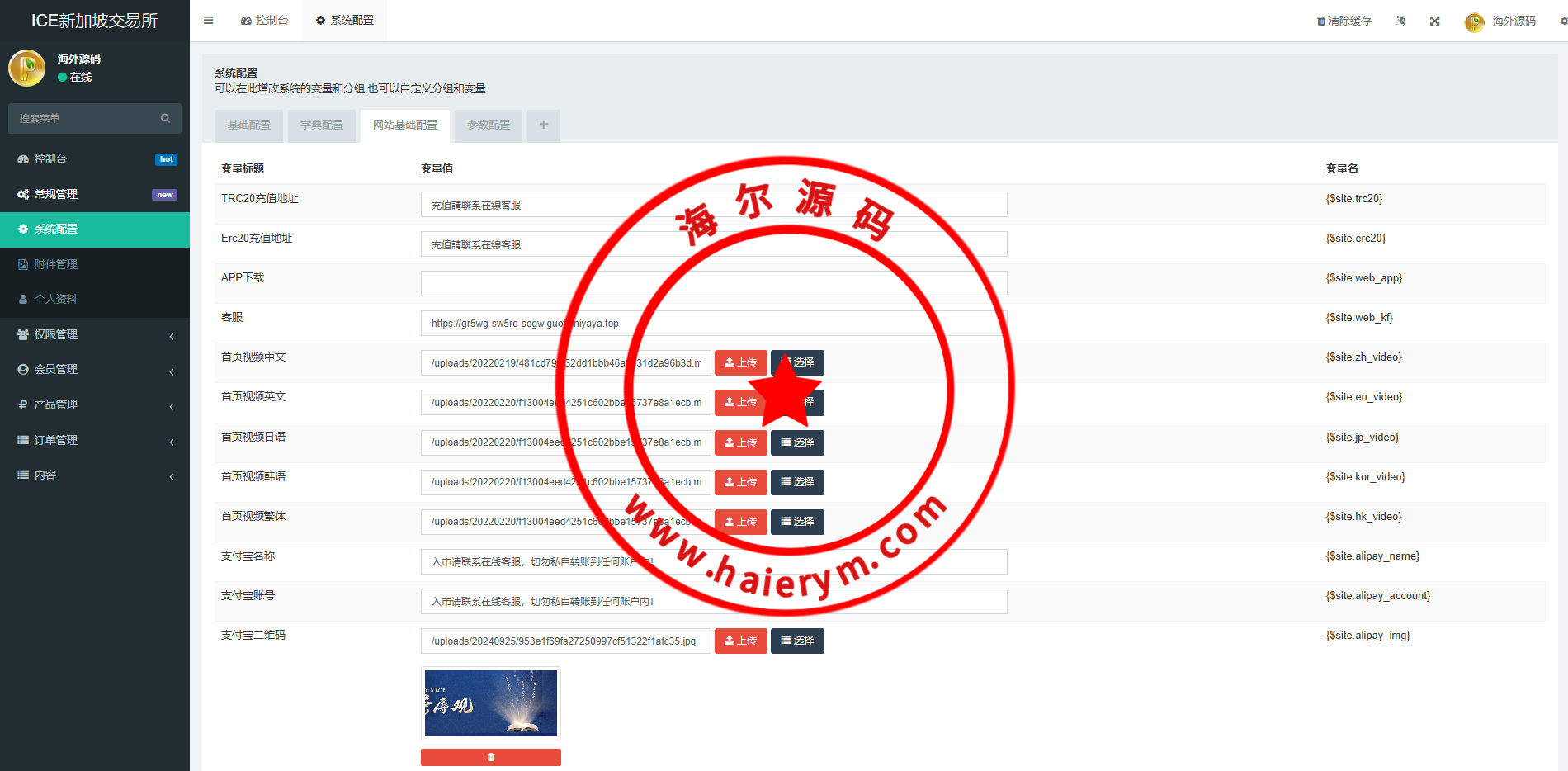Click the search icon in menu search
The width and height of the screenshot is (1568, 771).
click(165, 119)
